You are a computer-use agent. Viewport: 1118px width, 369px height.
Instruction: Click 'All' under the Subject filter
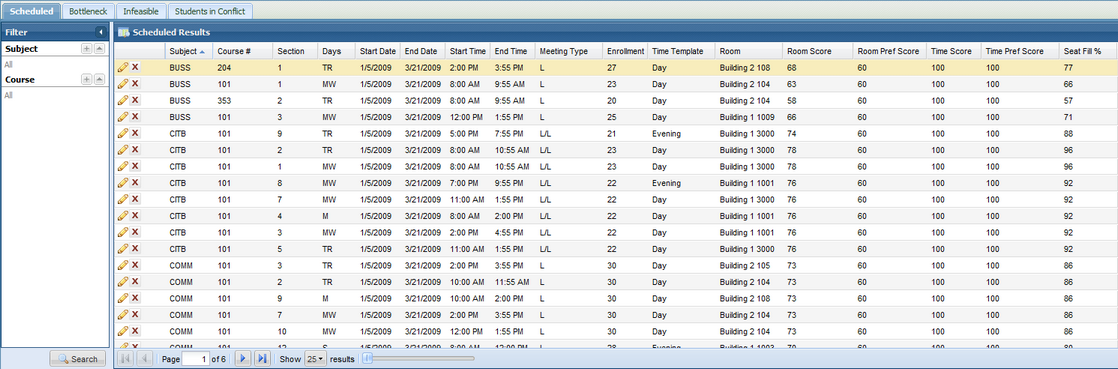(x=9, y=64)
